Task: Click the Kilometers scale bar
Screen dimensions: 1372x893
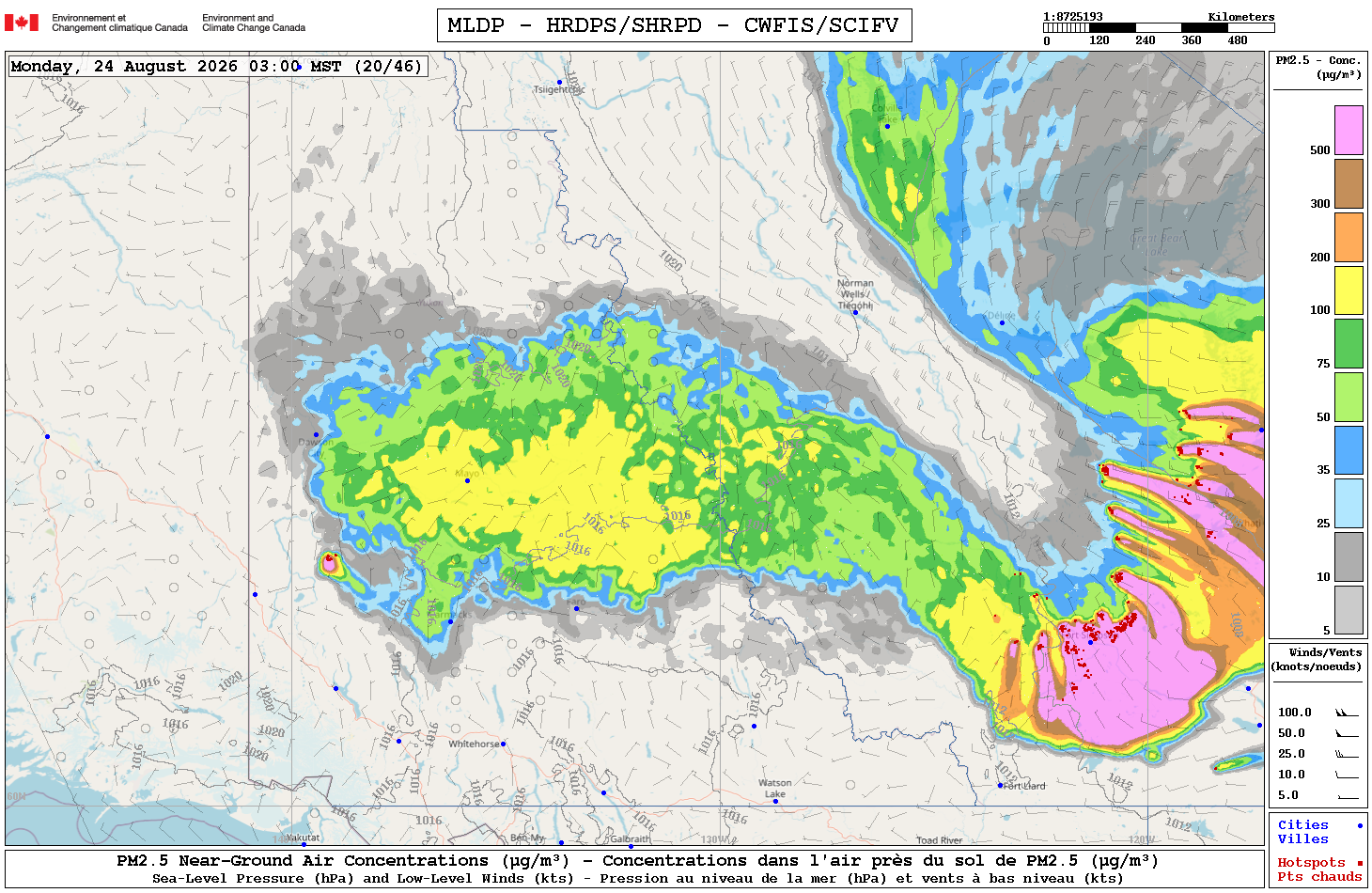Action: click(x=1158, y=28)
